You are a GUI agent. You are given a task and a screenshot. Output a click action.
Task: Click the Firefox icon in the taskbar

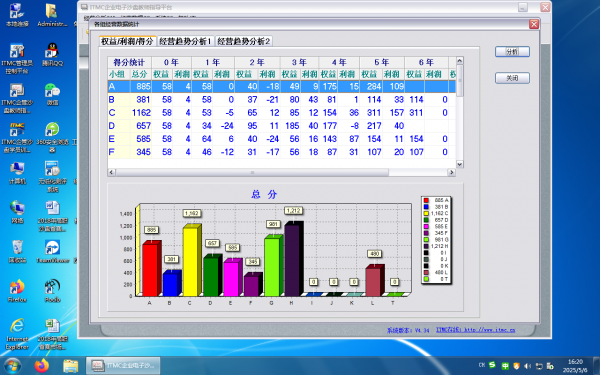pyautogui.click(x=42, y=366)
